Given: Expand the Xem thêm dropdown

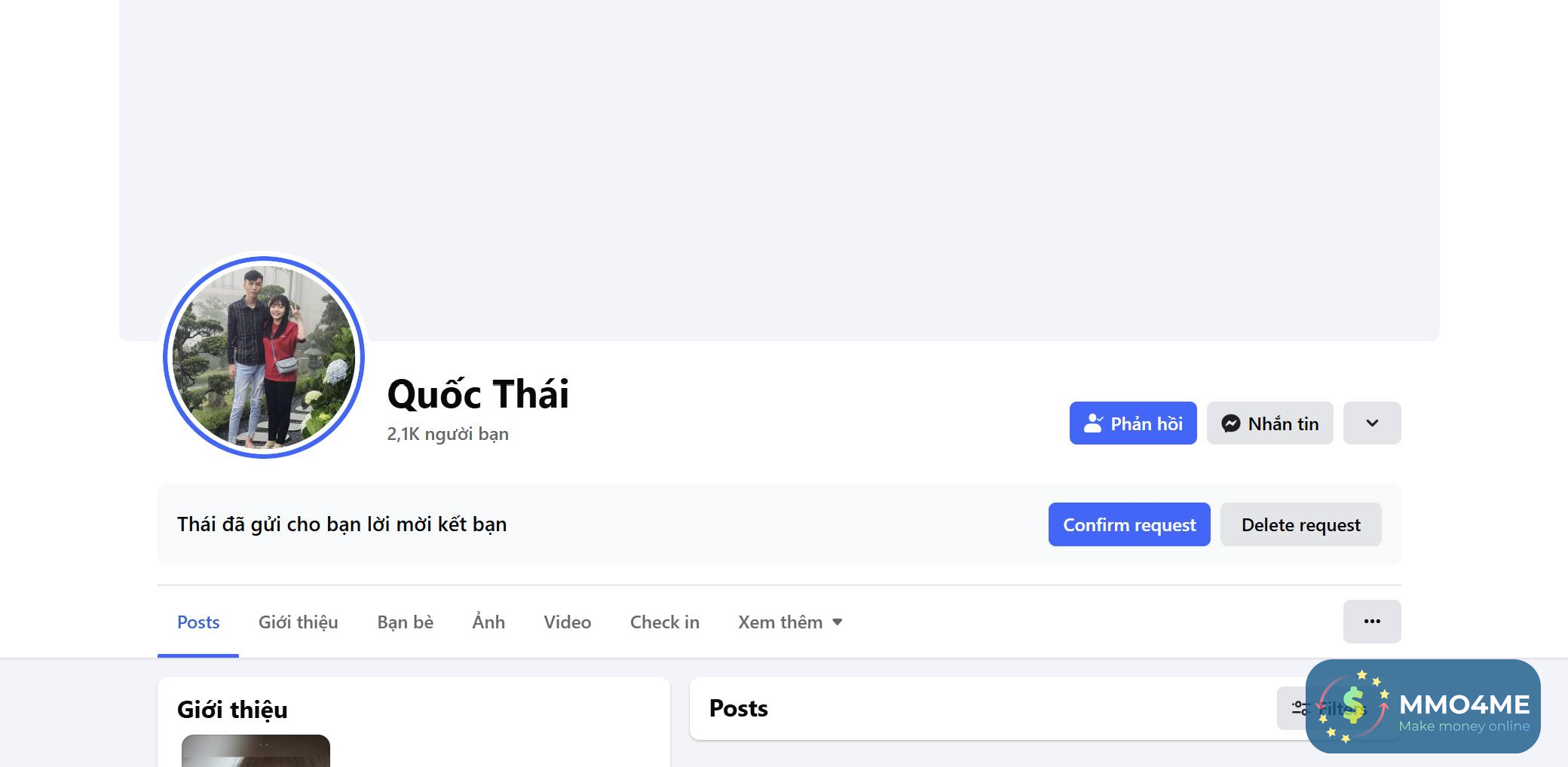Looking at the screenshot, I should click(x=789, y=622).
